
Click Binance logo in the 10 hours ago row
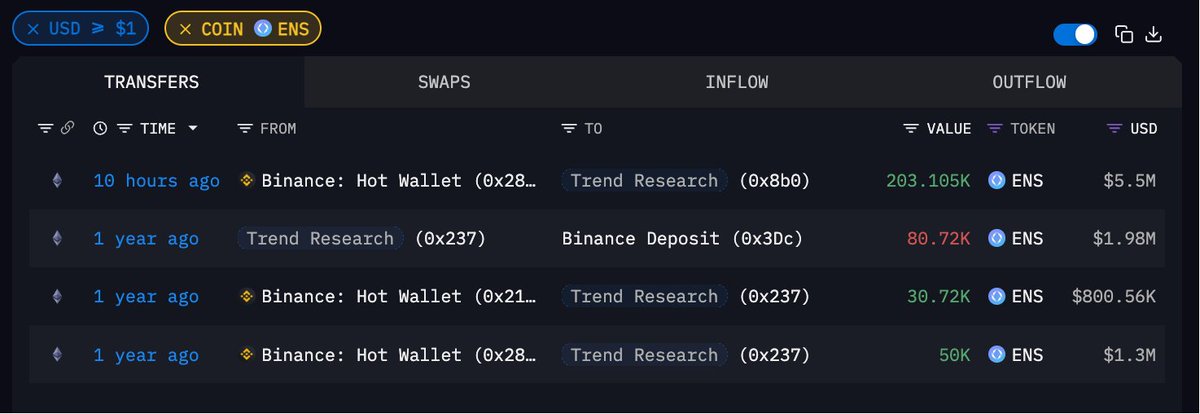pos(247,181)
